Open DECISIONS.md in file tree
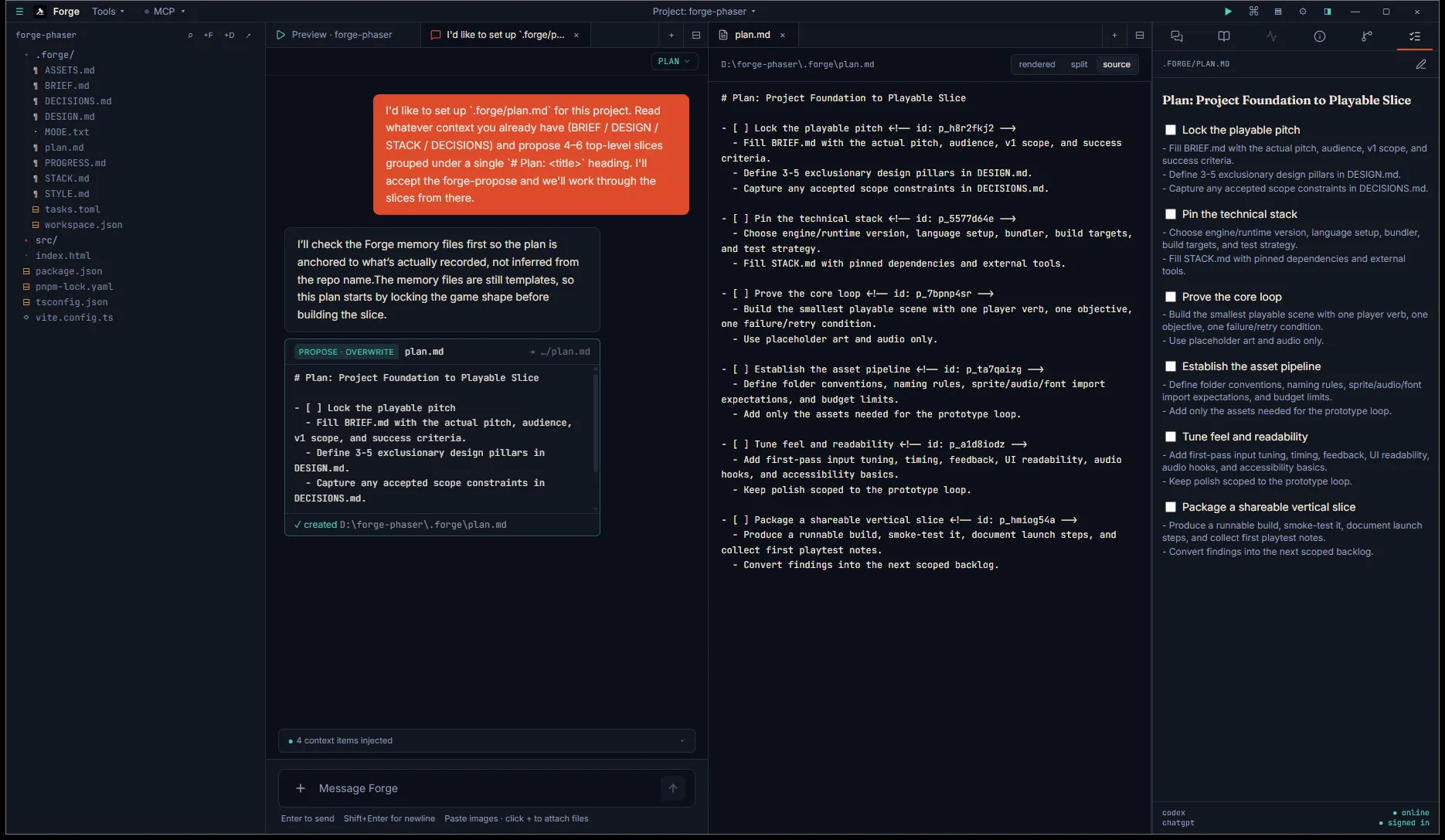 coord(78,101)
